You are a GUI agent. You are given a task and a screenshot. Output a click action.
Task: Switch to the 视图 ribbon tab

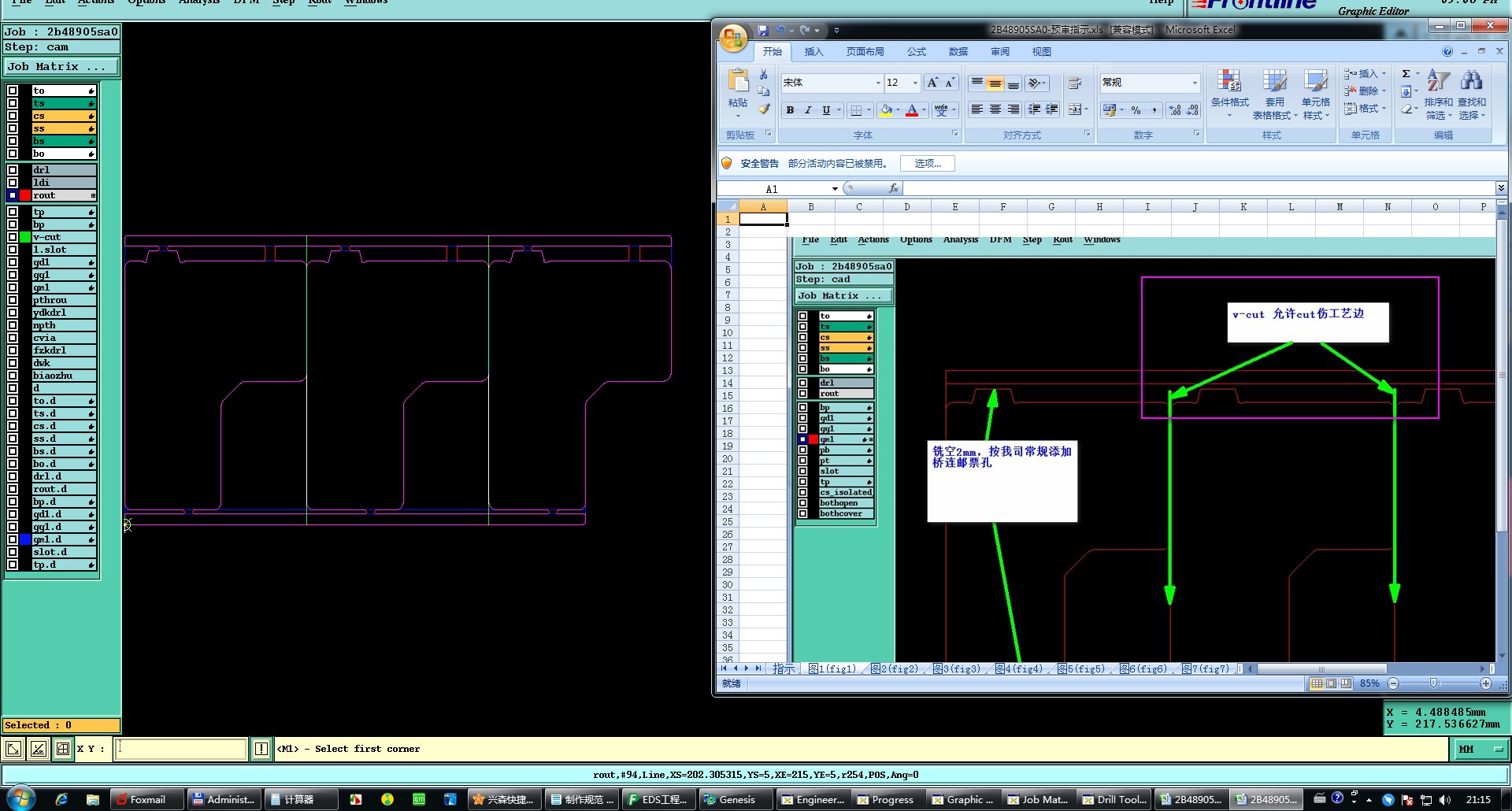[x=1041, y=52]
